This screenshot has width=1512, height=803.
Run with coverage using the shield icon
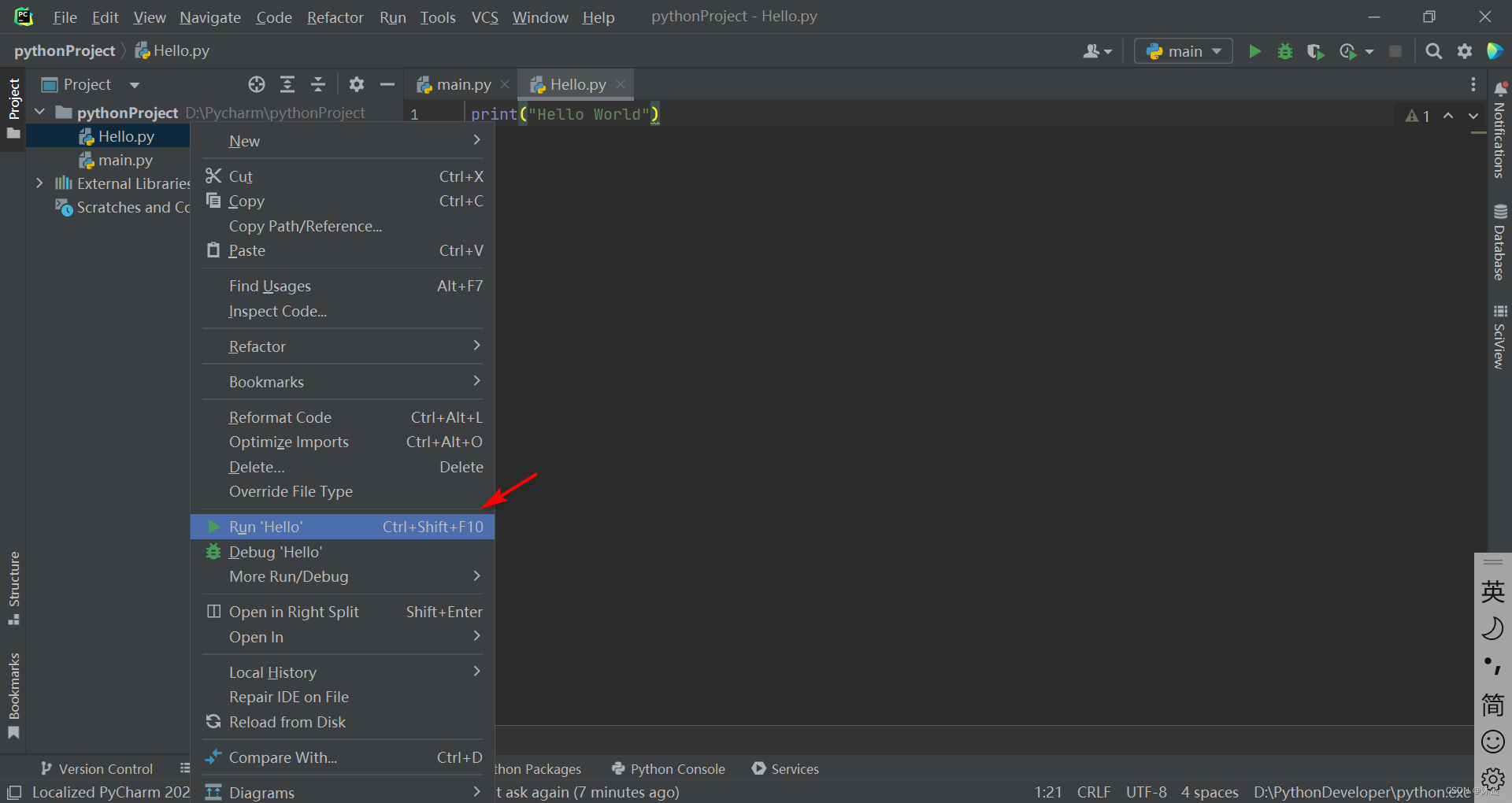[x=1315, y=50]
